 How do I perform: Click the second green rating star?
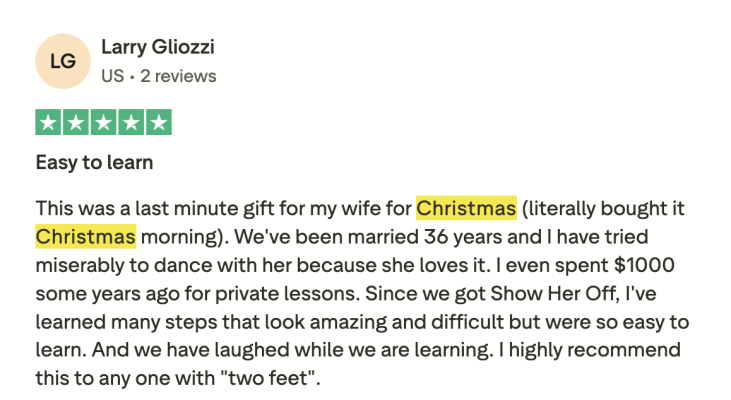tap(76, 123)
